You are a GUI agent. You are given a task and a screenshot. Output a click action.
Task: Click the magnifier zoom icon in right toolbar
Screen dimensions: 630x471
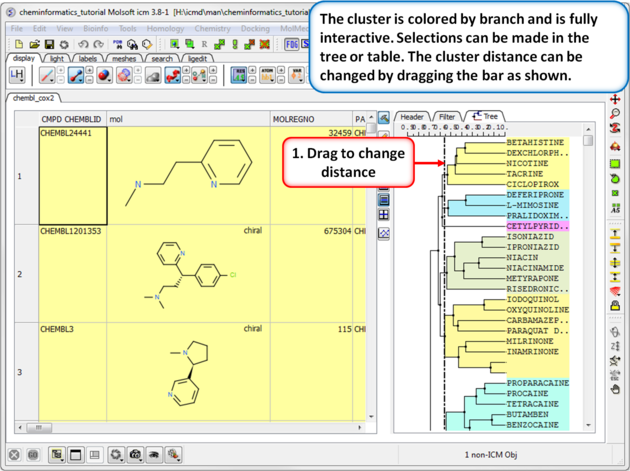pyautogui.click(x=615, y=115)
